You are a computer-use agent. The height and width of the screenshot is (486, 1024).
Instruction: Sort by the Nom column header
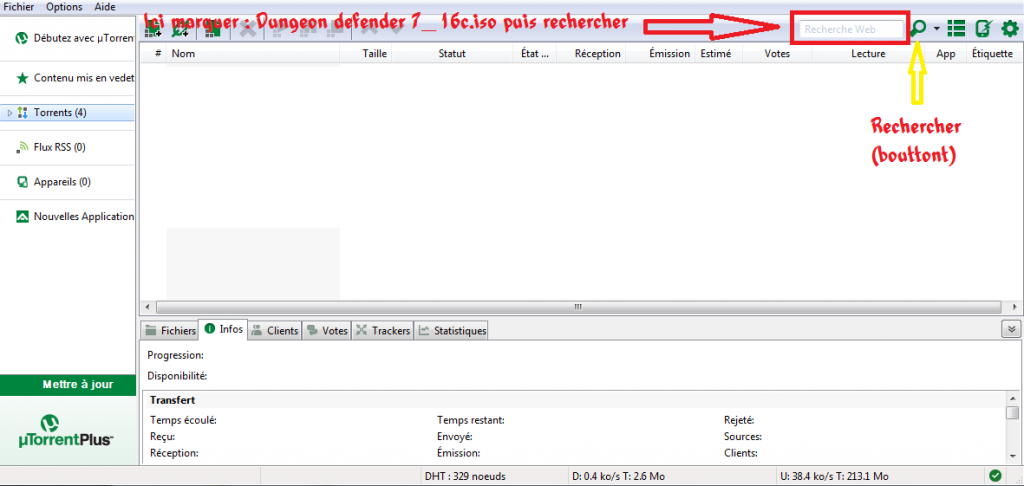(x=253, y=54)
